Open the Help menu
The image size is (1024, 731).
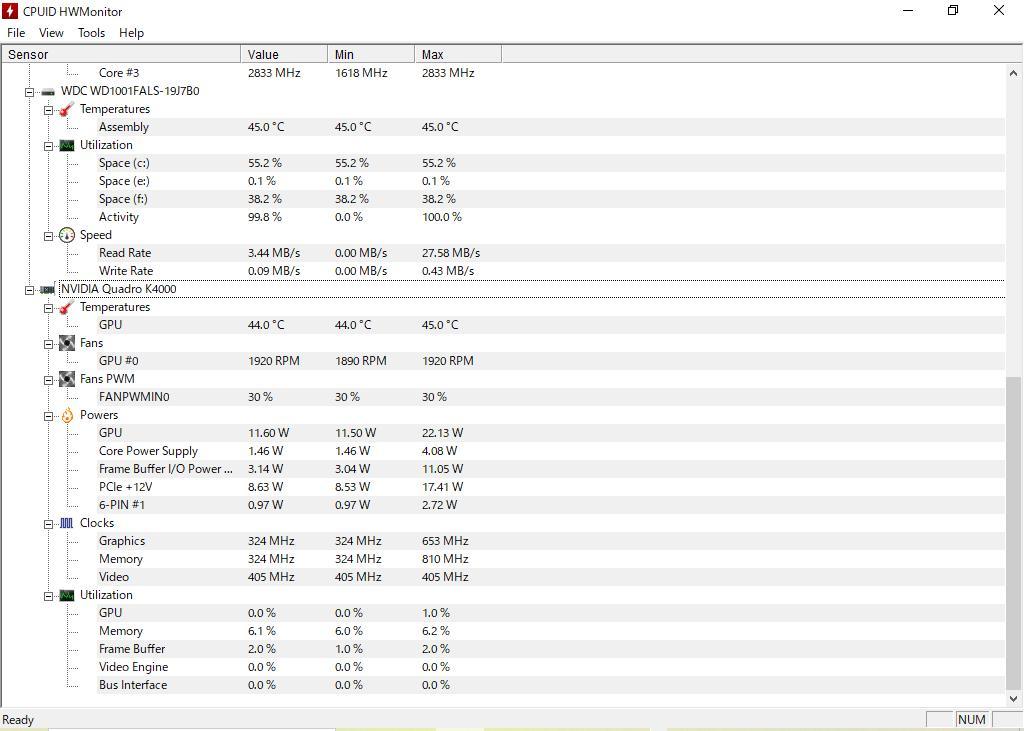[x=131, y=33]
